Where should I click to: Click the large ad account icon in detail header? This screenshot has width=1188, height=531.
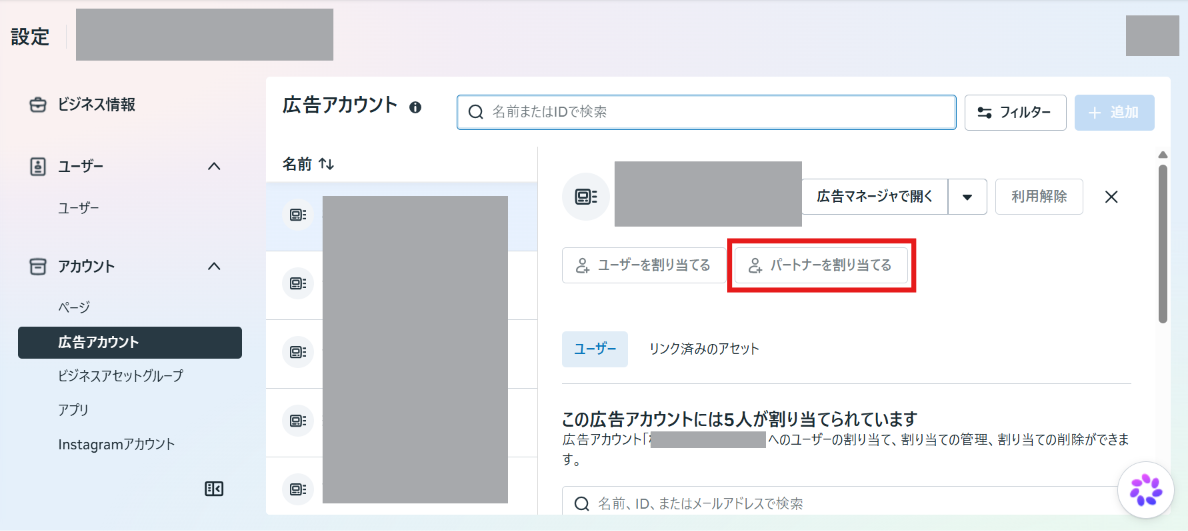tap(586, 197)
